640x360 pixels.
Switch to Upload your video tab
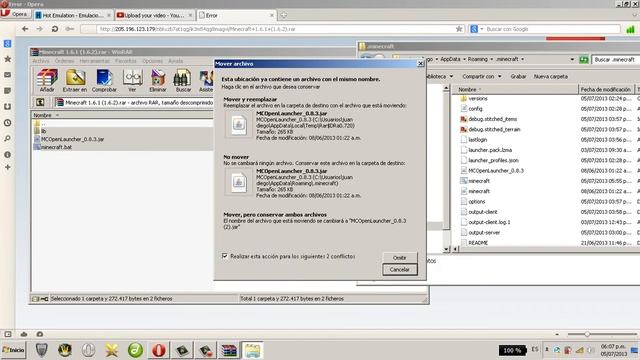[x=154, y=15]
